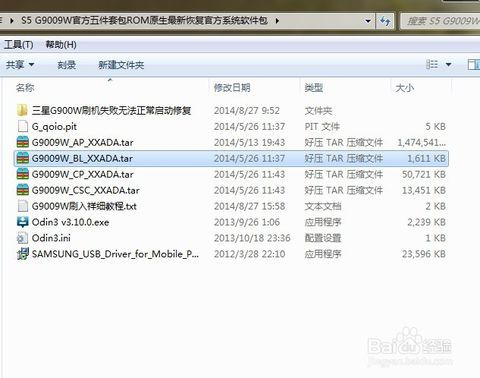Select the 三星G900W folder icon
This screenshot has height=378, width=480.
pyautogui.click(x=22, y=110)
